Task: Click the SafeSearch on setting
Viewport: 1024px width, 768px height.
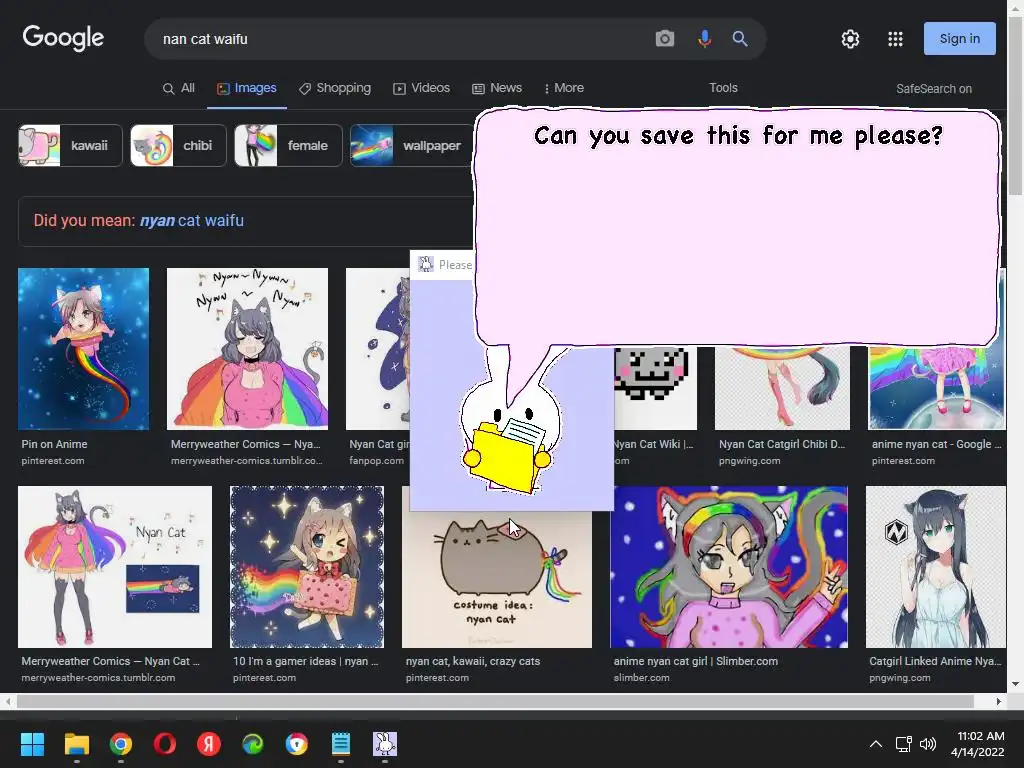Action: tap(933, 89)
